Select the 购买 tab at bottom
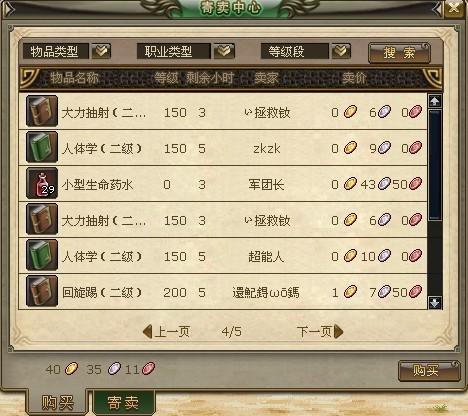468x416 pixels. [57, 402]
